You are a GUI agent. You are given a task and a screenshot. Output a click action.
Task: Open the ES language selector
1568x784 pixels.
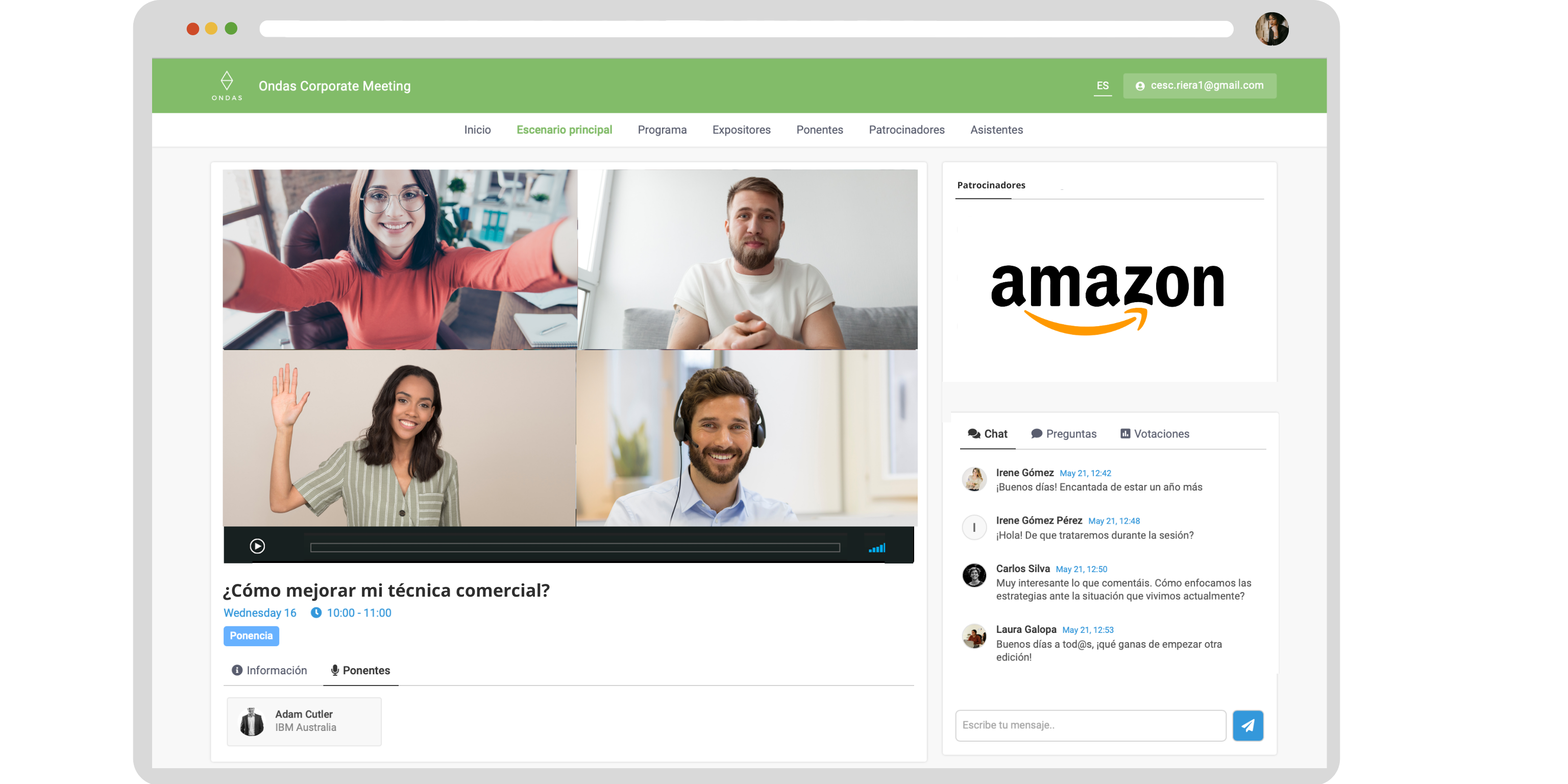[1102, 86]
